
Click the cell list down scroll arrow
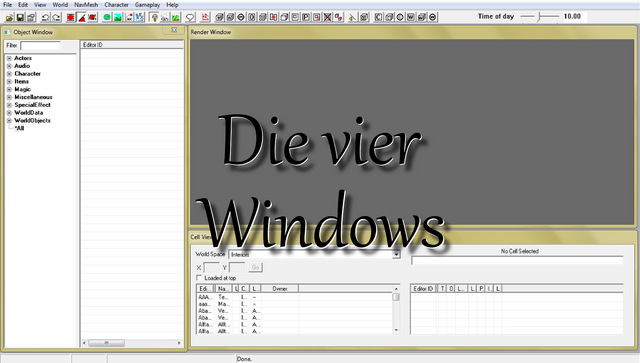click(396, 330)
